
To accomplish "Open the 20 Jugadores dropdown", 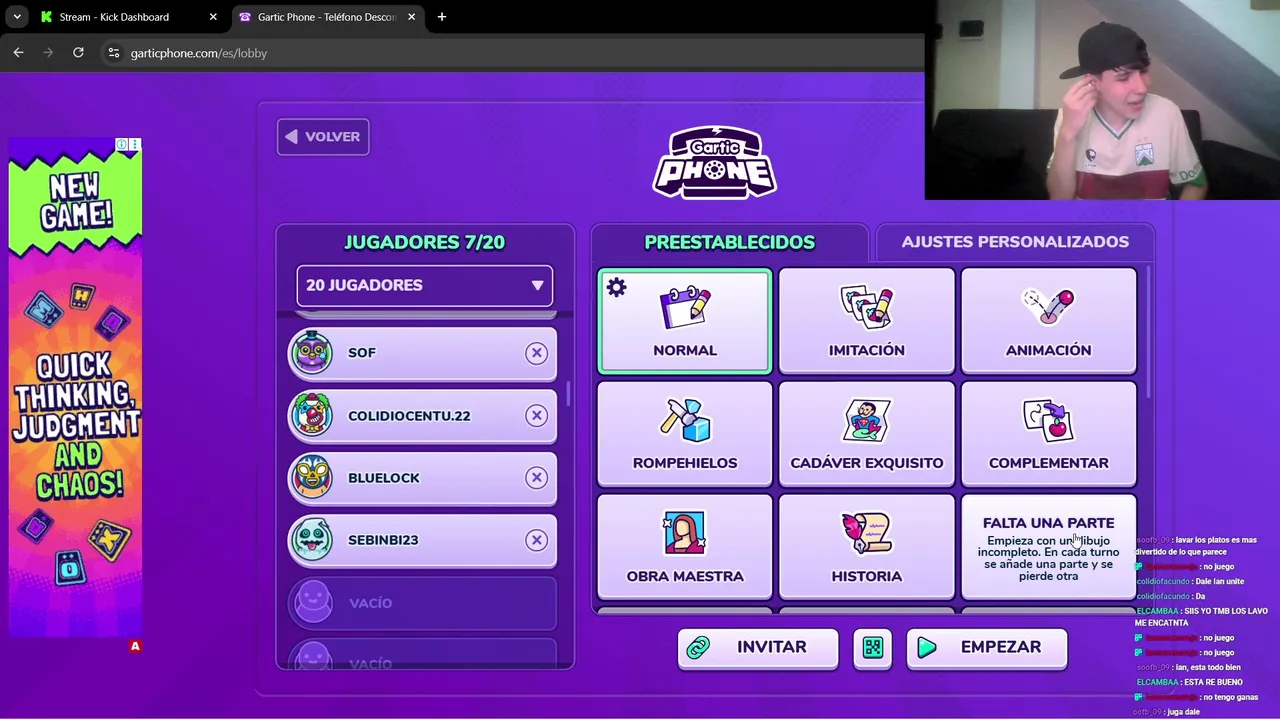I will coord(424,285).
